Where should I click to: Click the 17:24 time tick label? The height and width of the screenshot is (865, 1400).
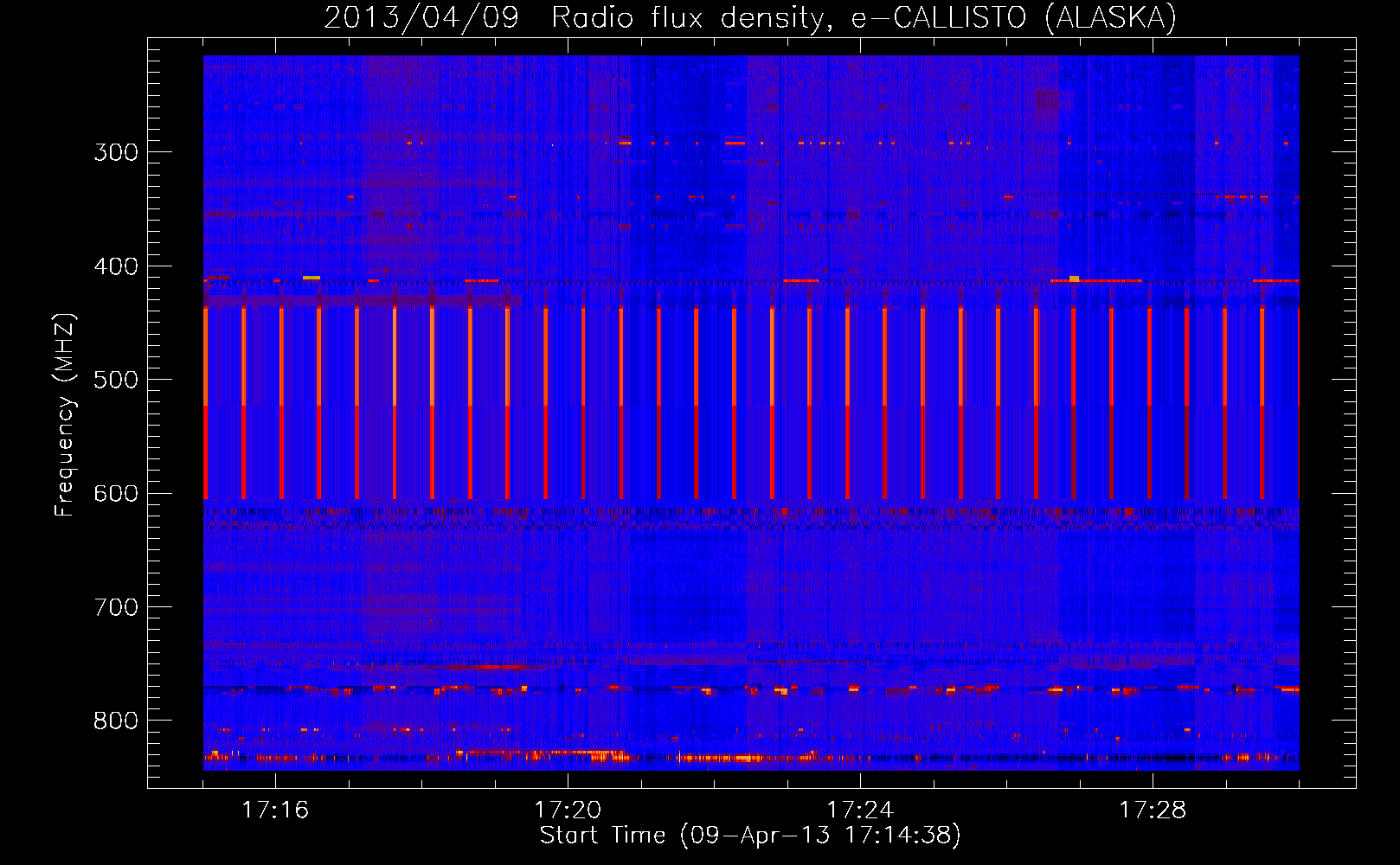point(860,811)
